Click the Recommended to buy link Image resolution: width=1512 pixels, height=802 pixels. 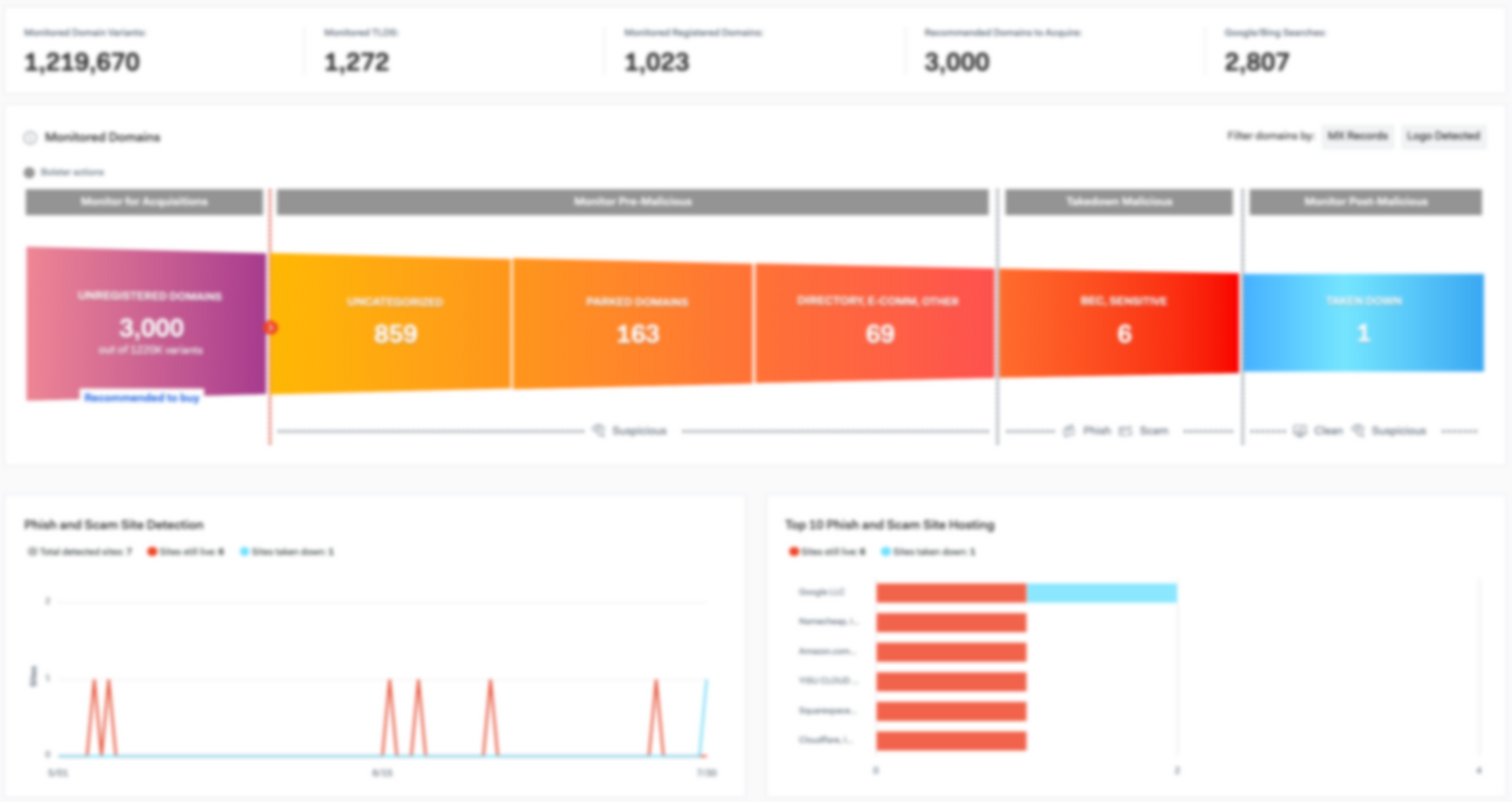tap(142, 398)
